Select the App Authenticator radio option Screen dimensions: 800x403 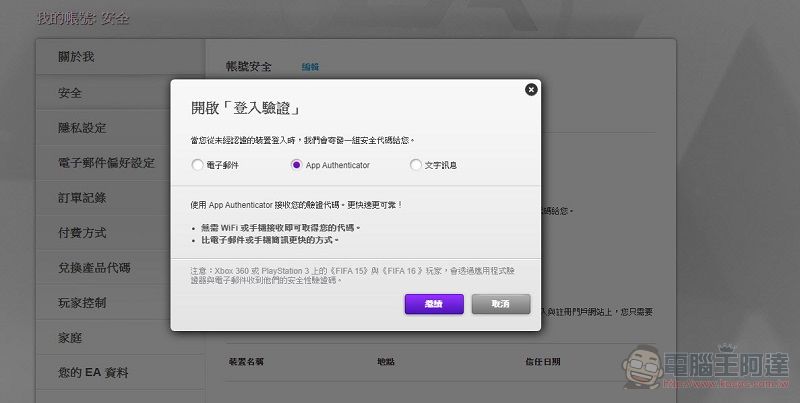click(x=296, y=165)
